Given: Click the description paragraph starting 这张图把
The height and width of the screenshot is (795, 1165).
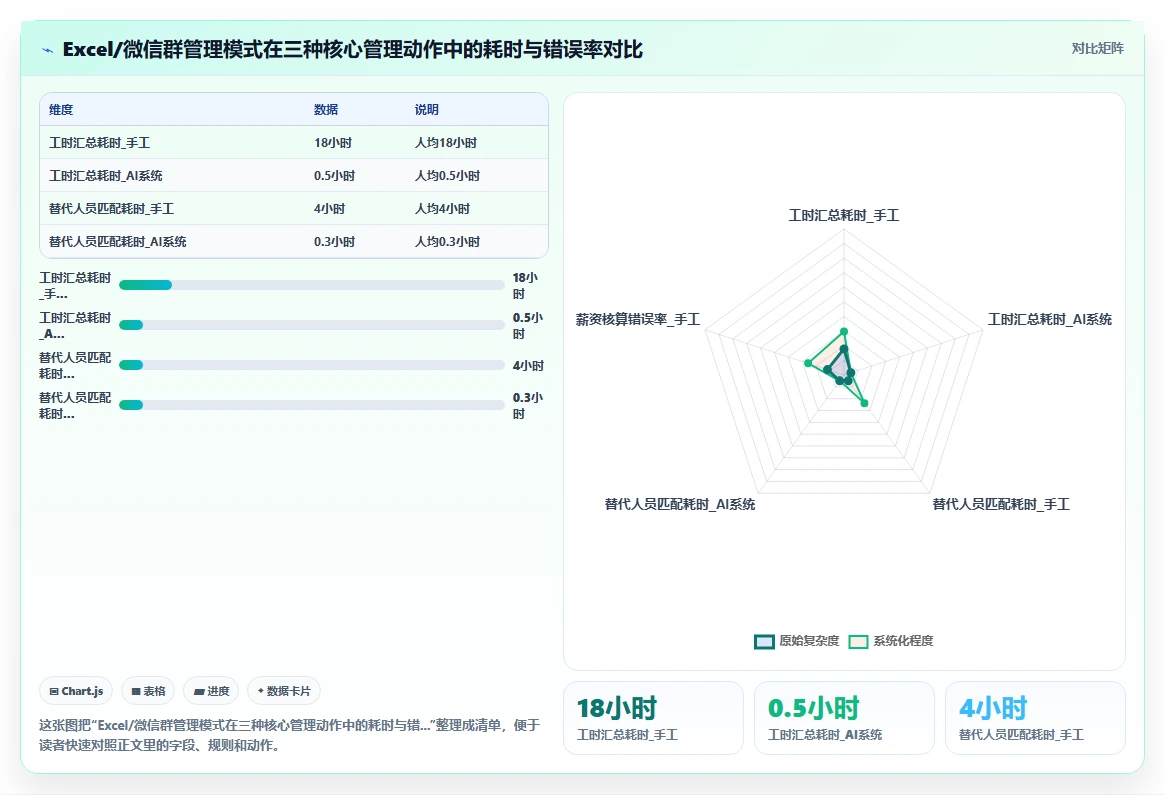Looking at the screenshot, I should (289, 735).
